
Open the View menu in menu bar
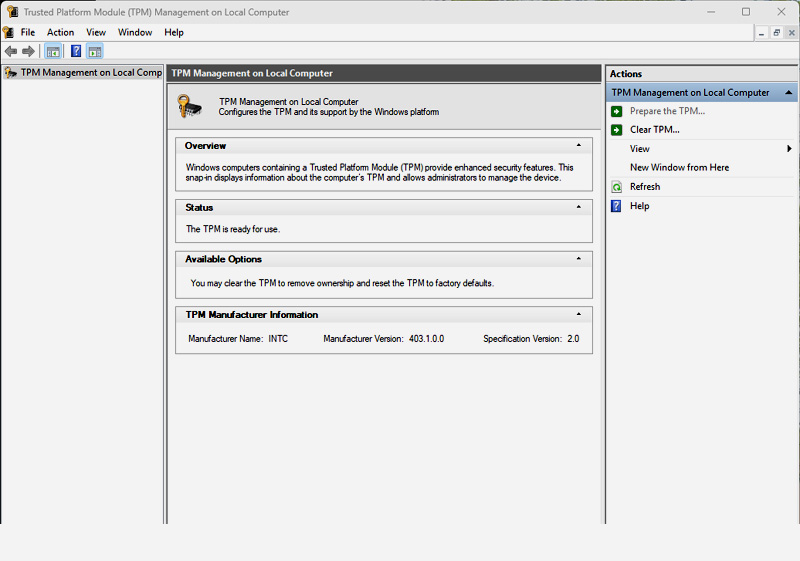coord(96,32)
